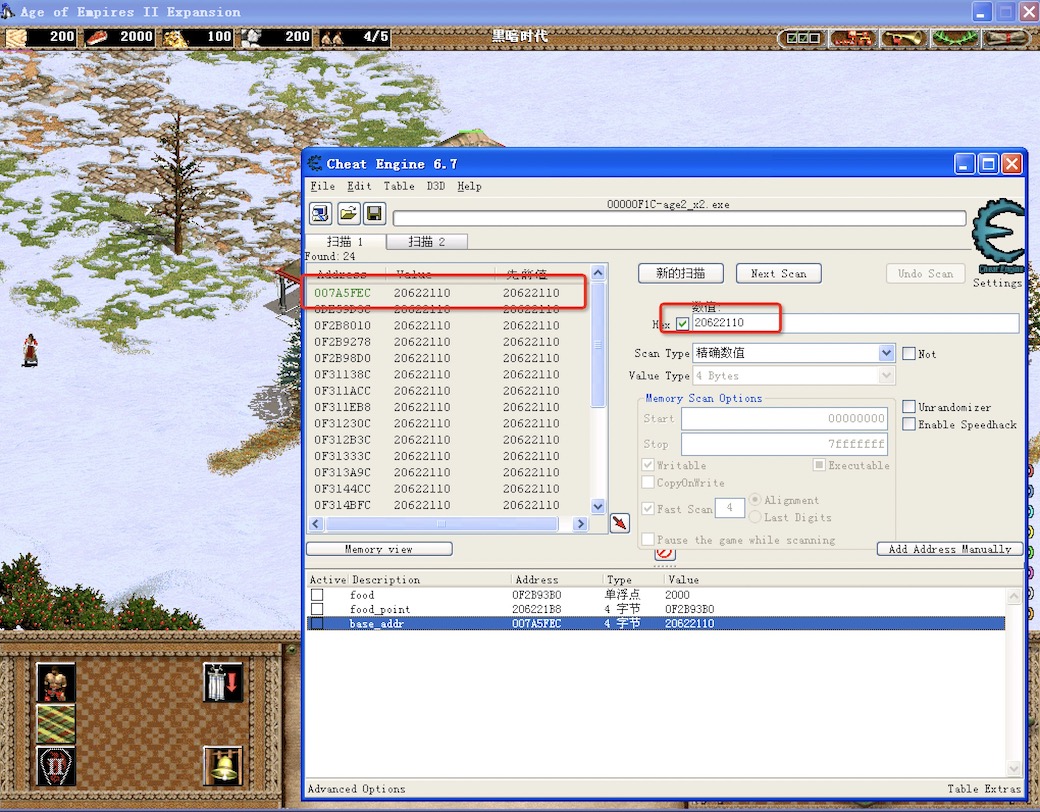Toggle the Writable checkbox
The width and height of the screenshot is (1040, 812).
tap(648, 465)
